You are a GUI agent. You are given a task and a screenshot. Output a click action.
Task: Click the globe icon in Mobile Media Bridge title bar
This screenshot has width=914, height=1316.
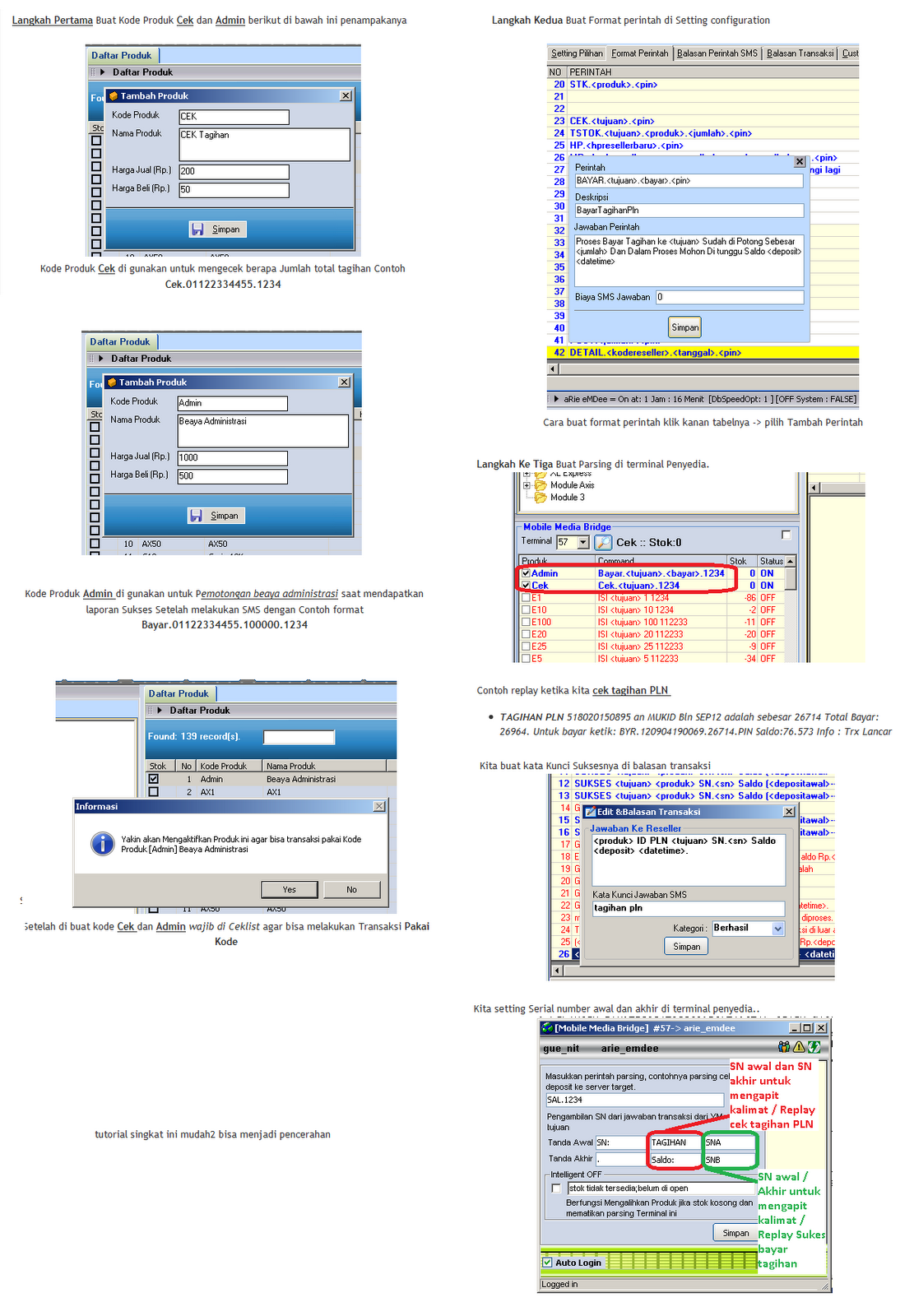coord(548,1028)
